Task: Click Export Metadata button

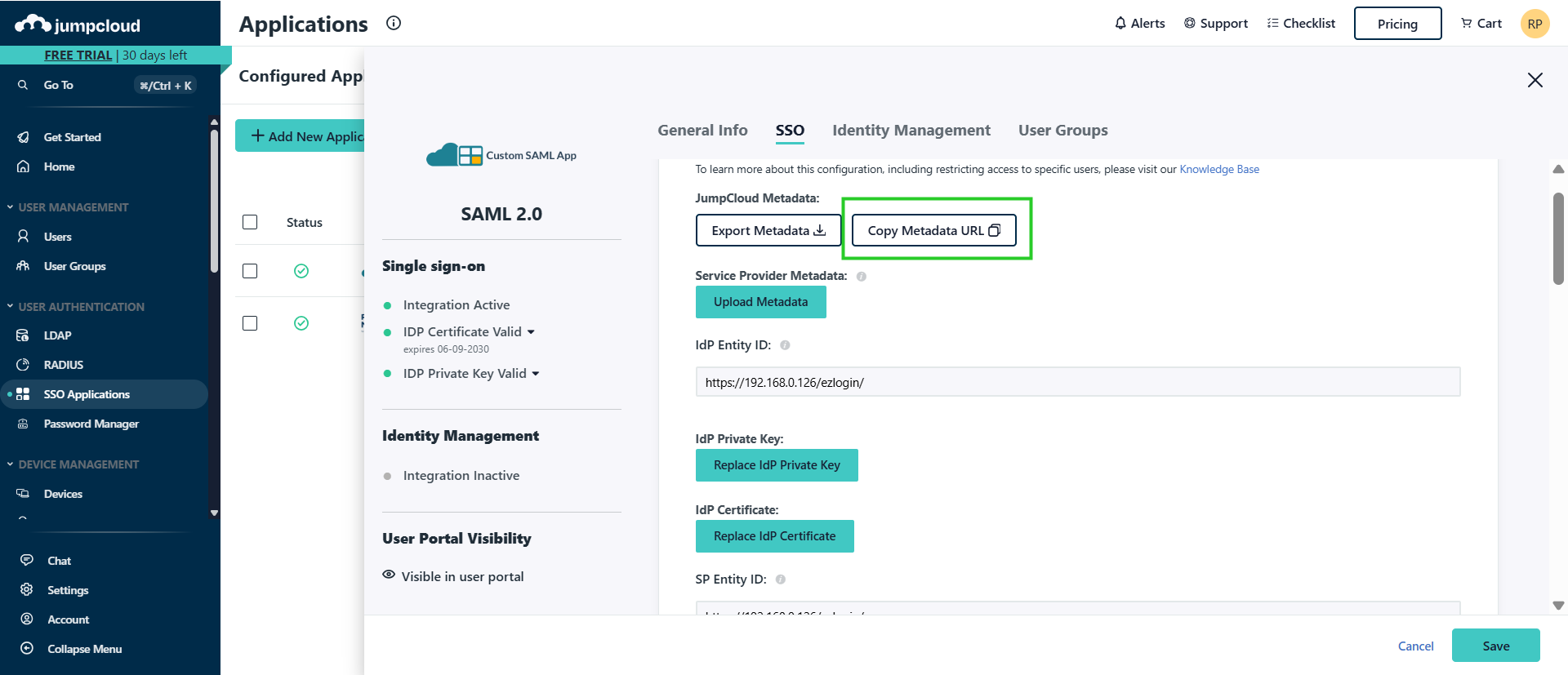Action: (x=768, y=230)
